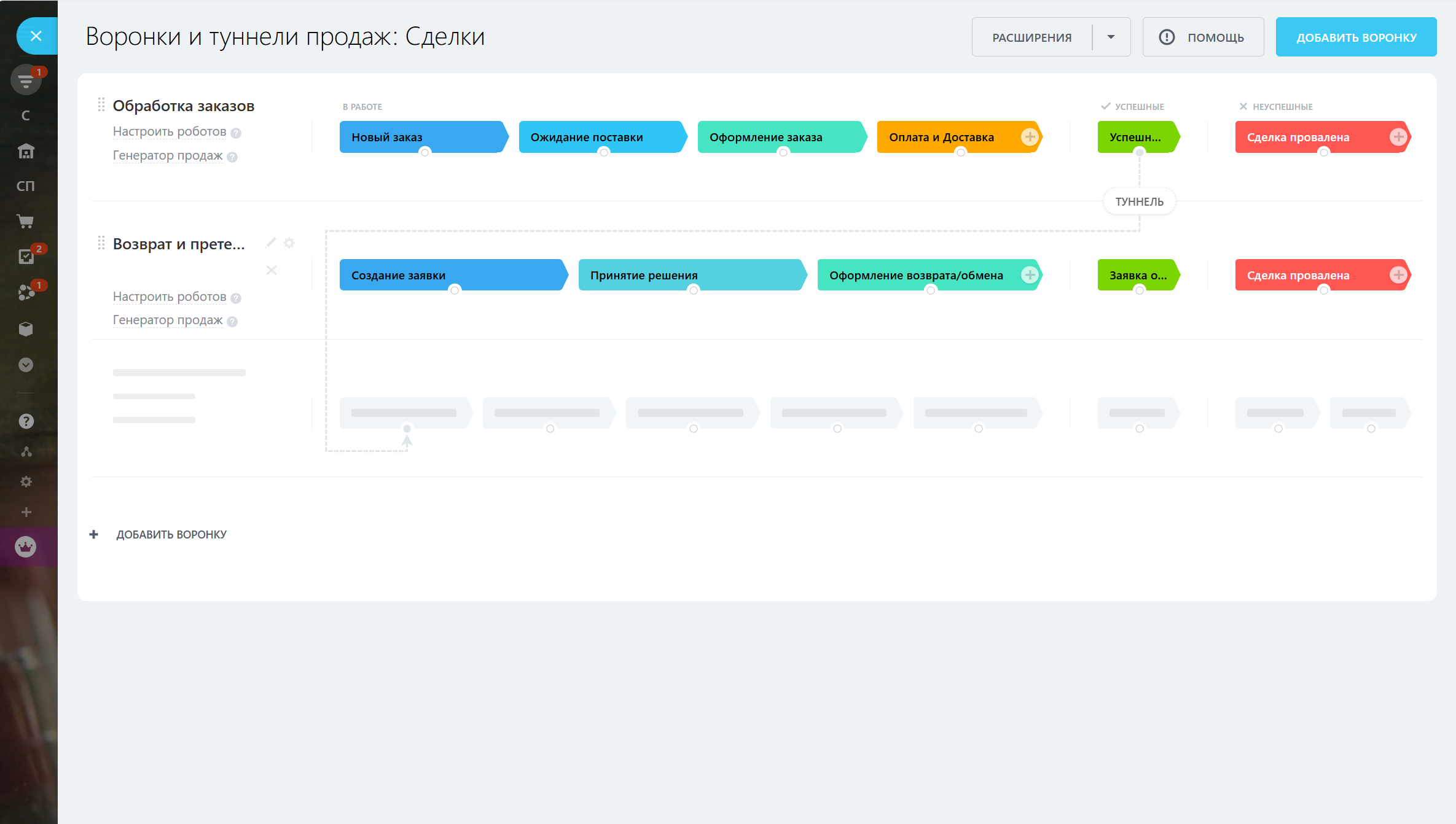Open gear settings for Возврат и прете... funnel
The height and width of the screenshot is (824, 1456).
tap(289, 243)
